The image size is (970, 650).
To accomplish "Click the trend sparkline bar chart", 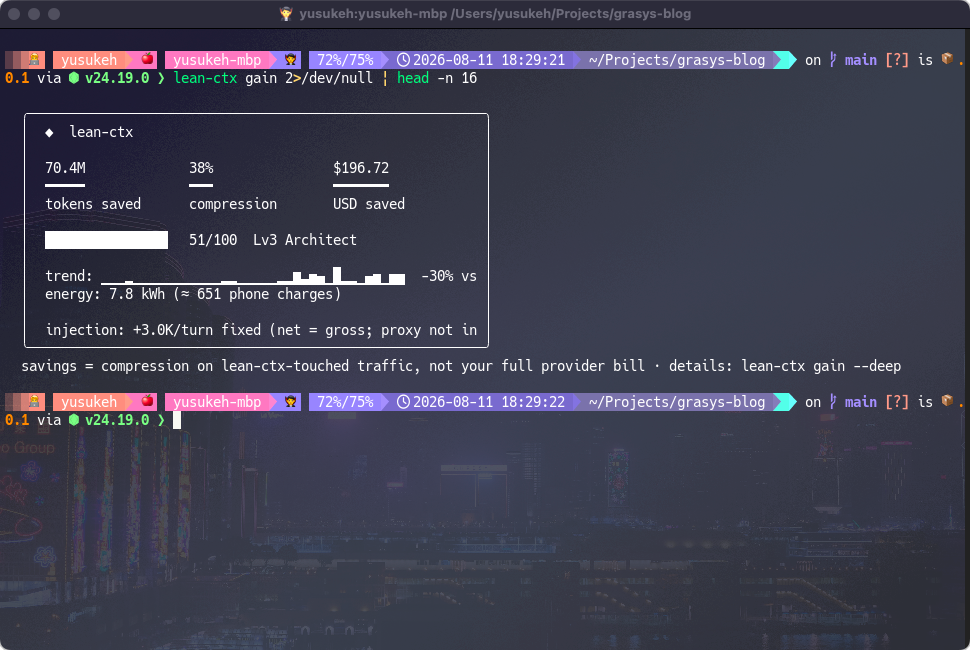I will [x=253, y=276].
